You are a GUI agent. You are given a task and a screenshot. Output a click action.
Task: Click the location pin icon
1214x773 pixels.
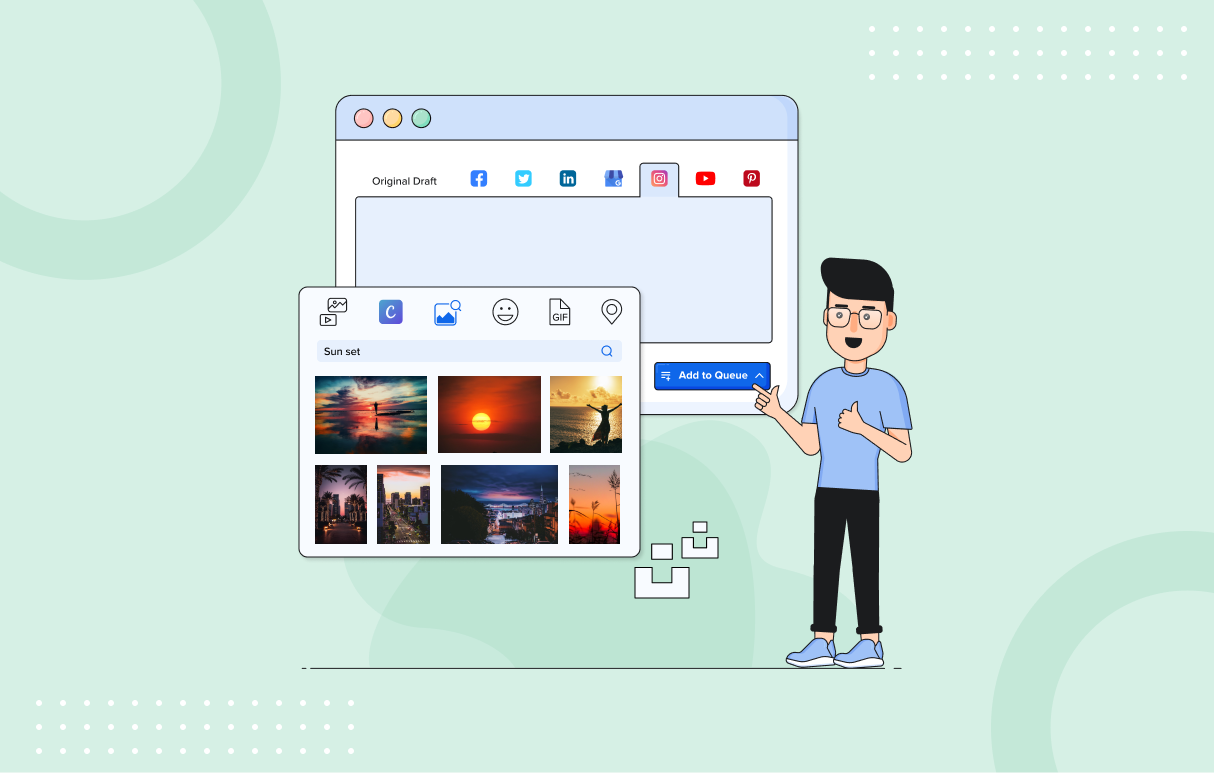(611, 312)
